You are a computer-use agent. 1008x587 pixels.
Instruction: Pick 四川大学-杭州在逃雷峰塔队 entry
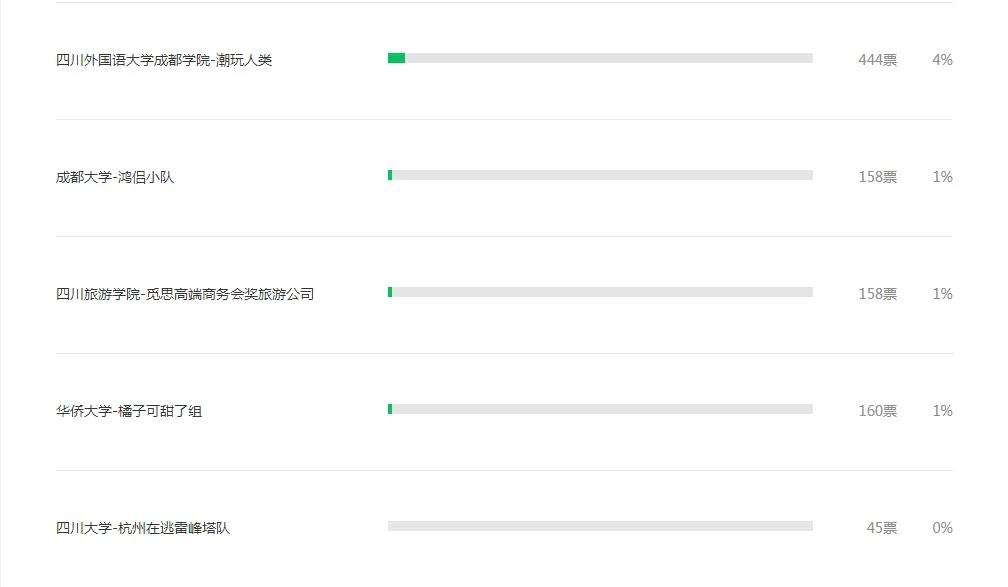point(143,528)
